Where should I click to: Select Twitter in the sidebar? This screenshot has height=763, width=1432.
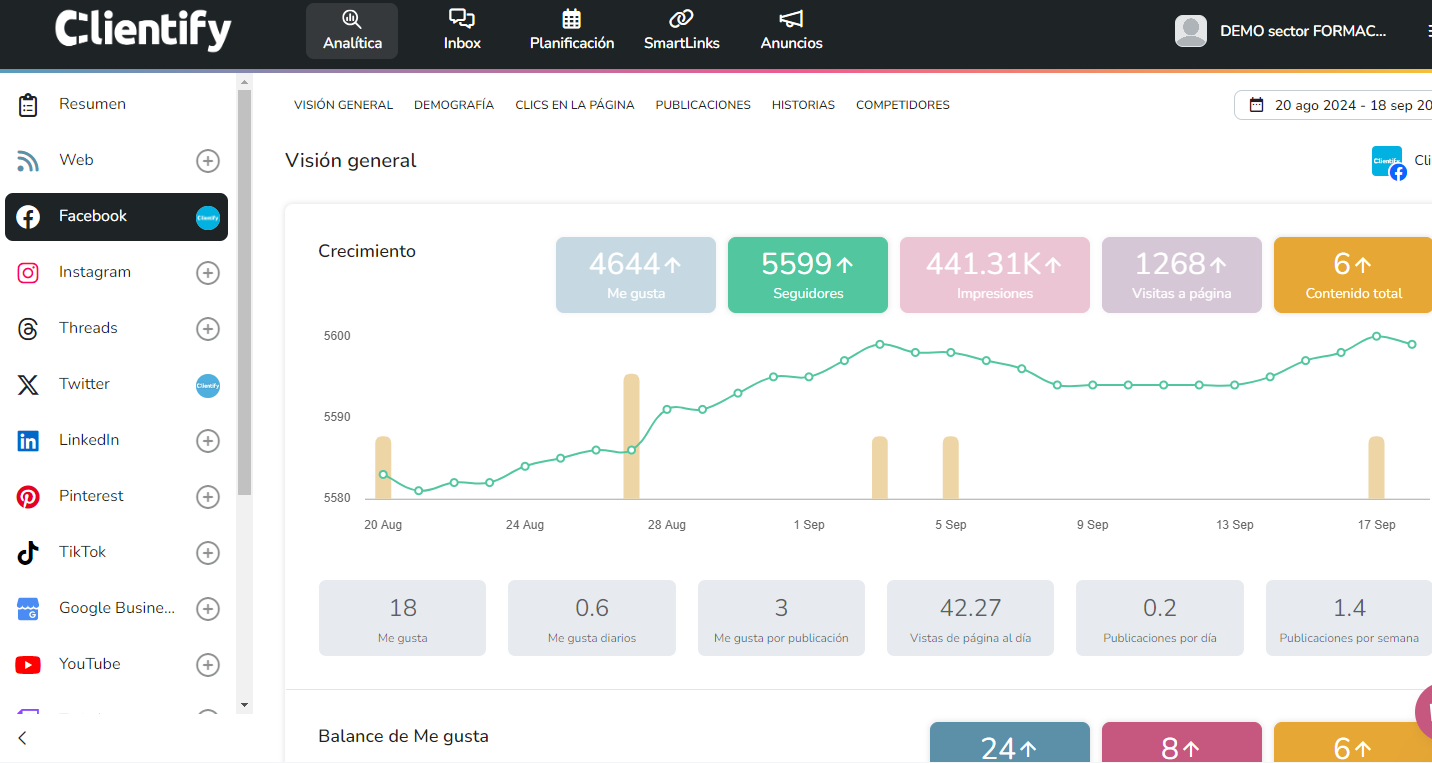click(x=84, y=384)
